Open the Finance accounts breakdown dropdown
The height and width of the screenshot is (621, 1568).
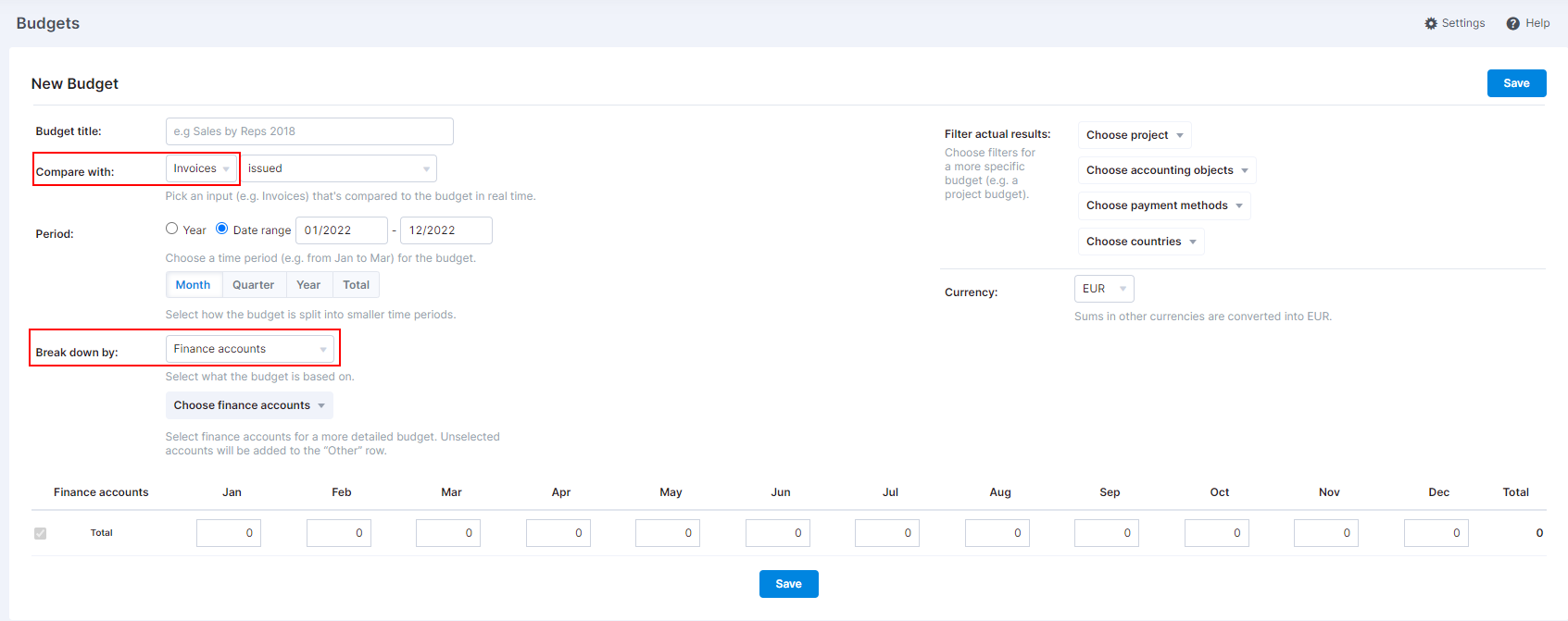coord(250,349)
